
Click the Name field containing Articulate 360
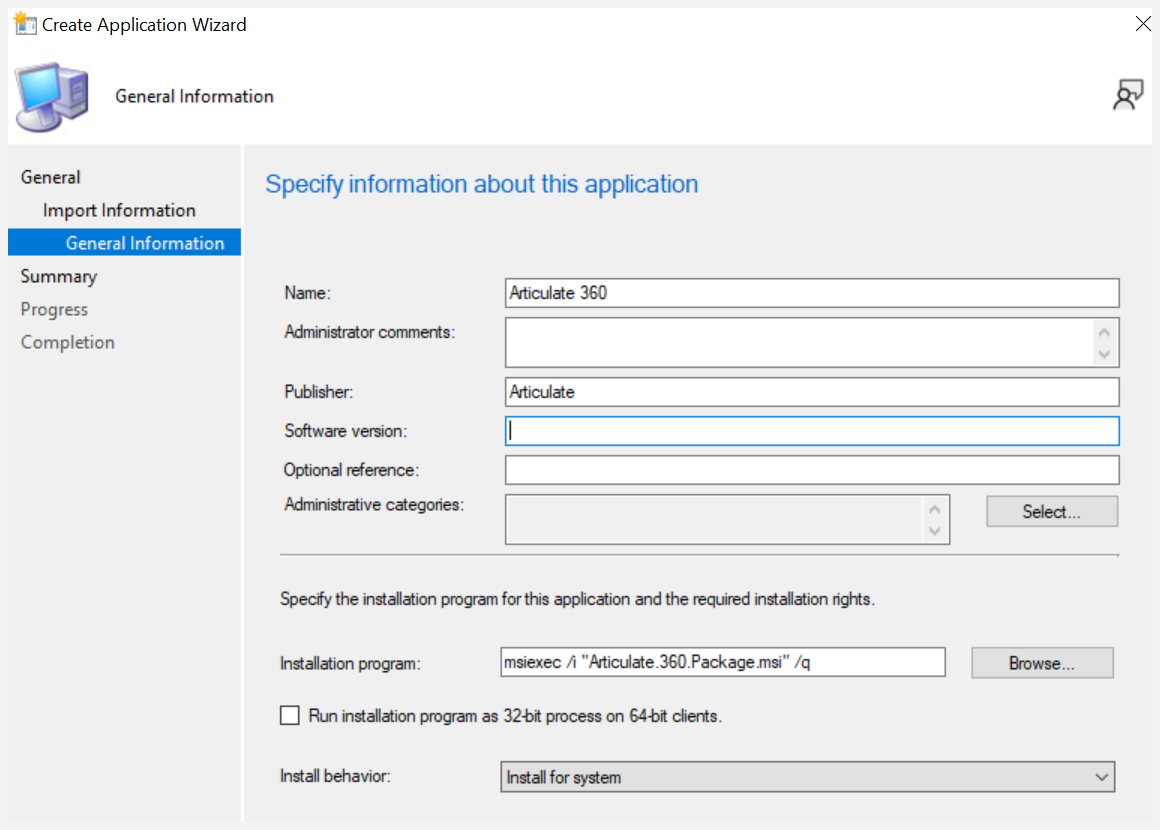tap(812, 293)
